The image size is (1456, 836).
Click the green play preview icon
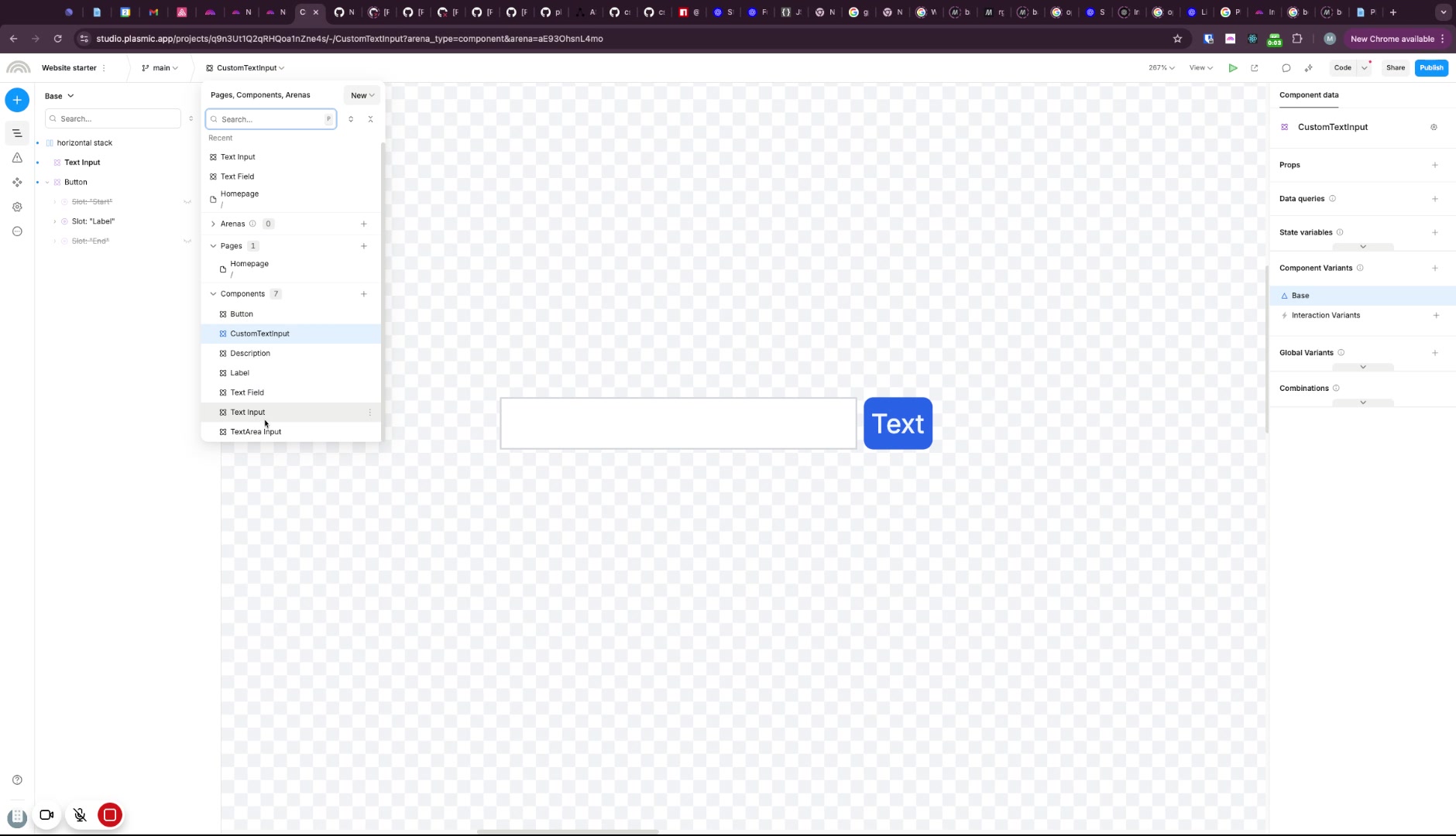click(1233, 68)
